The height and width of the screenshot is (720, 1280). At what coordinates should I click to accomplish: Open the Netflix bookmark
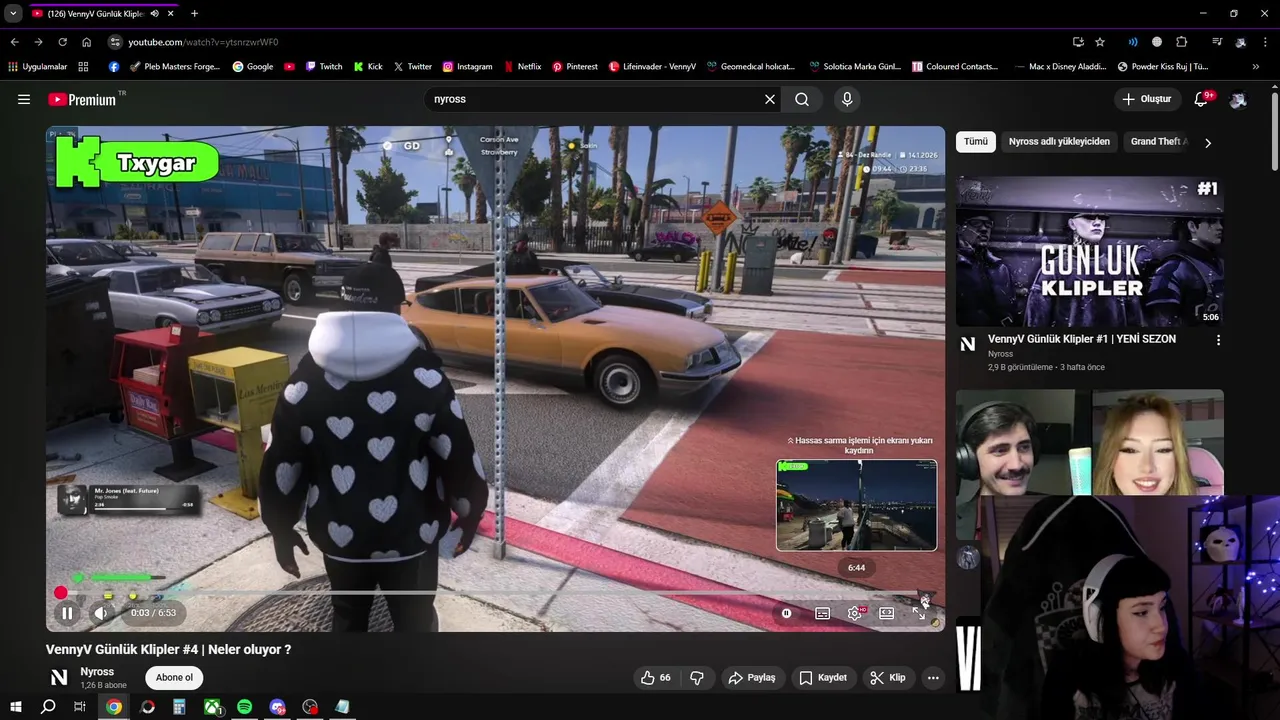[x=522, y=66]
